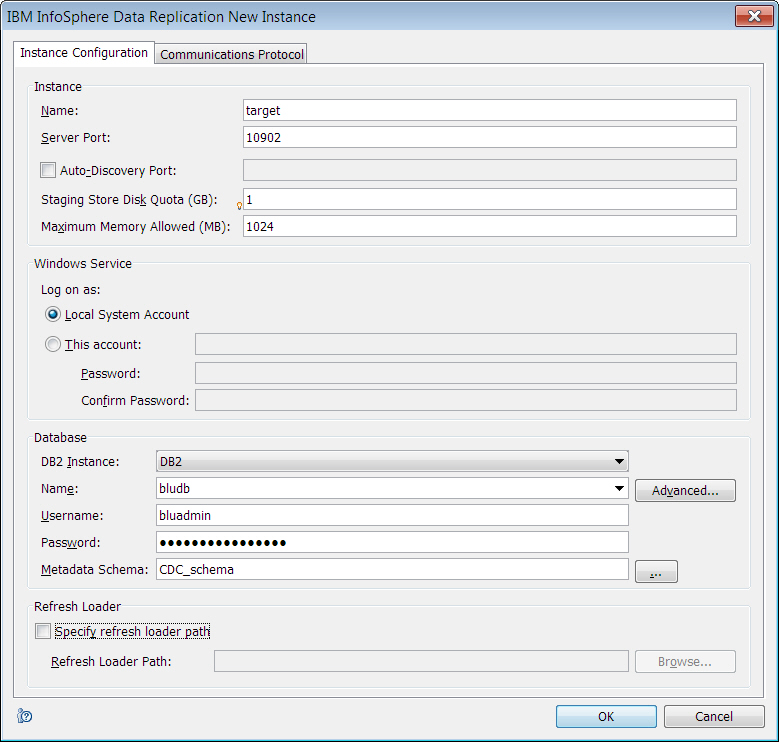Click the content-assist lightbulb beside Staging Store field

[239, 206]
